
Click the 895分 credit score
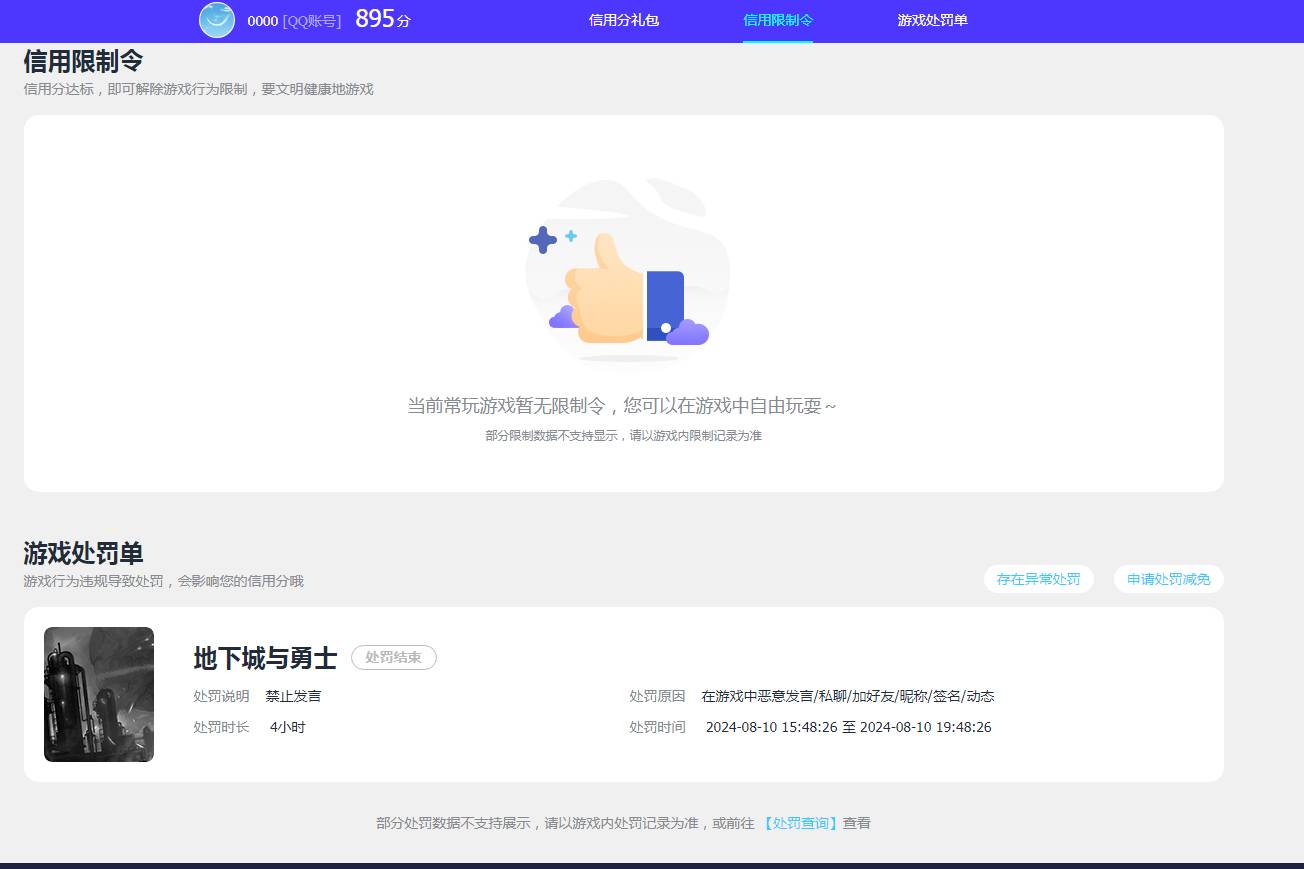click(x=383, y=19)
